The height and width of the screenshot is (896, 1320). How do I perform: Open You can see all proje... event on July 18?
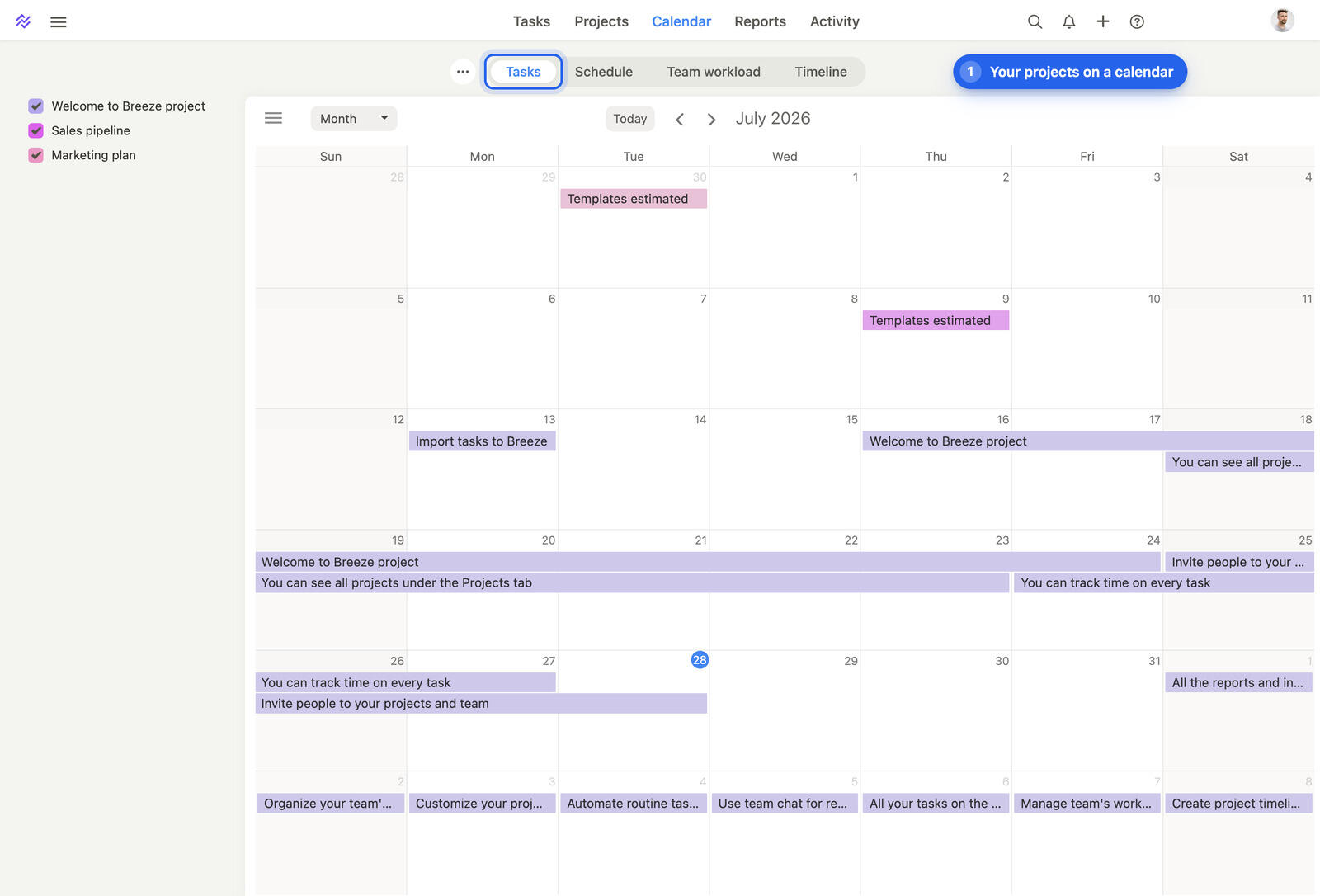point(1239,462)
